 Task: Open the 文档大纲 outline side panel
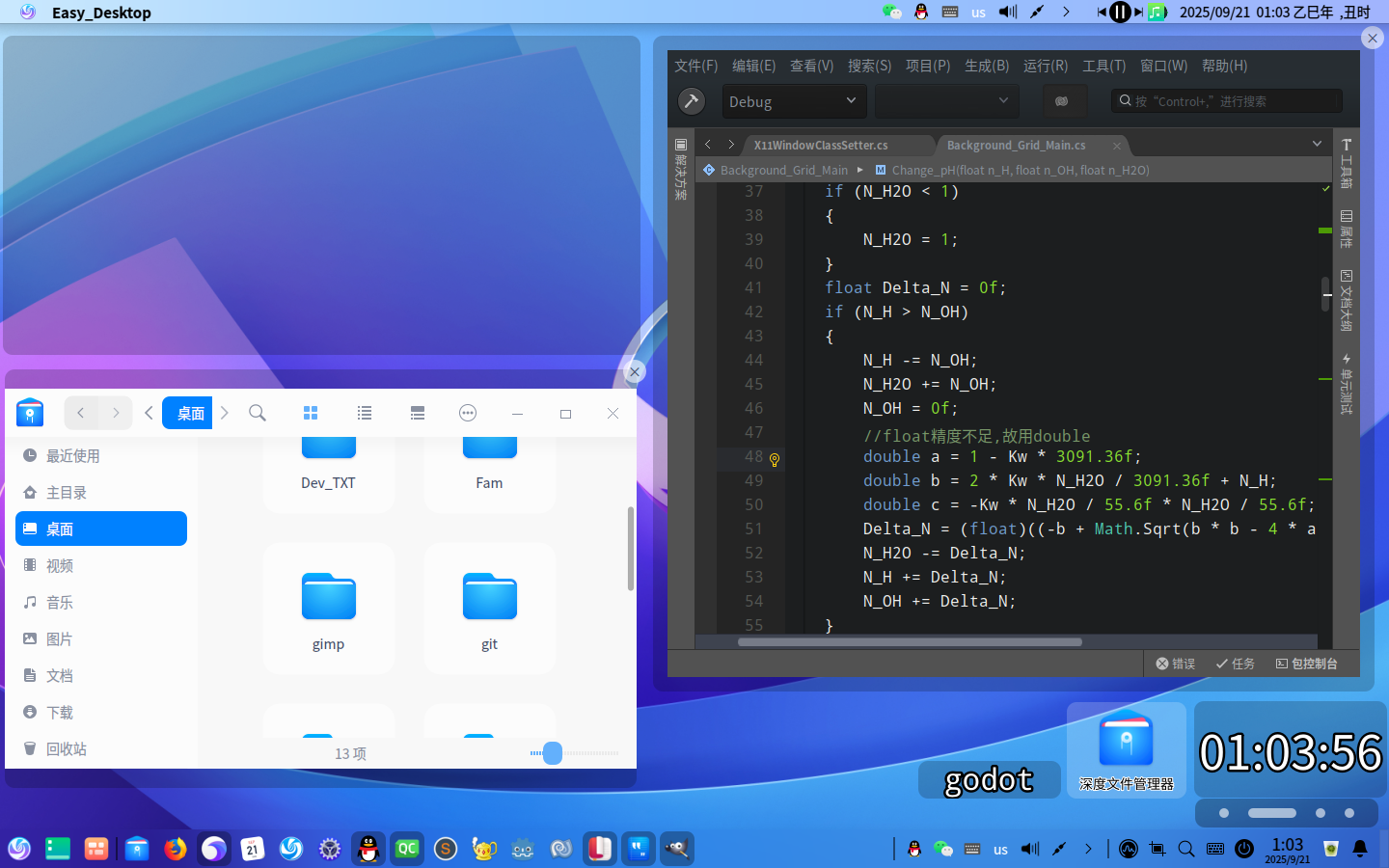tap(1347, 300)
